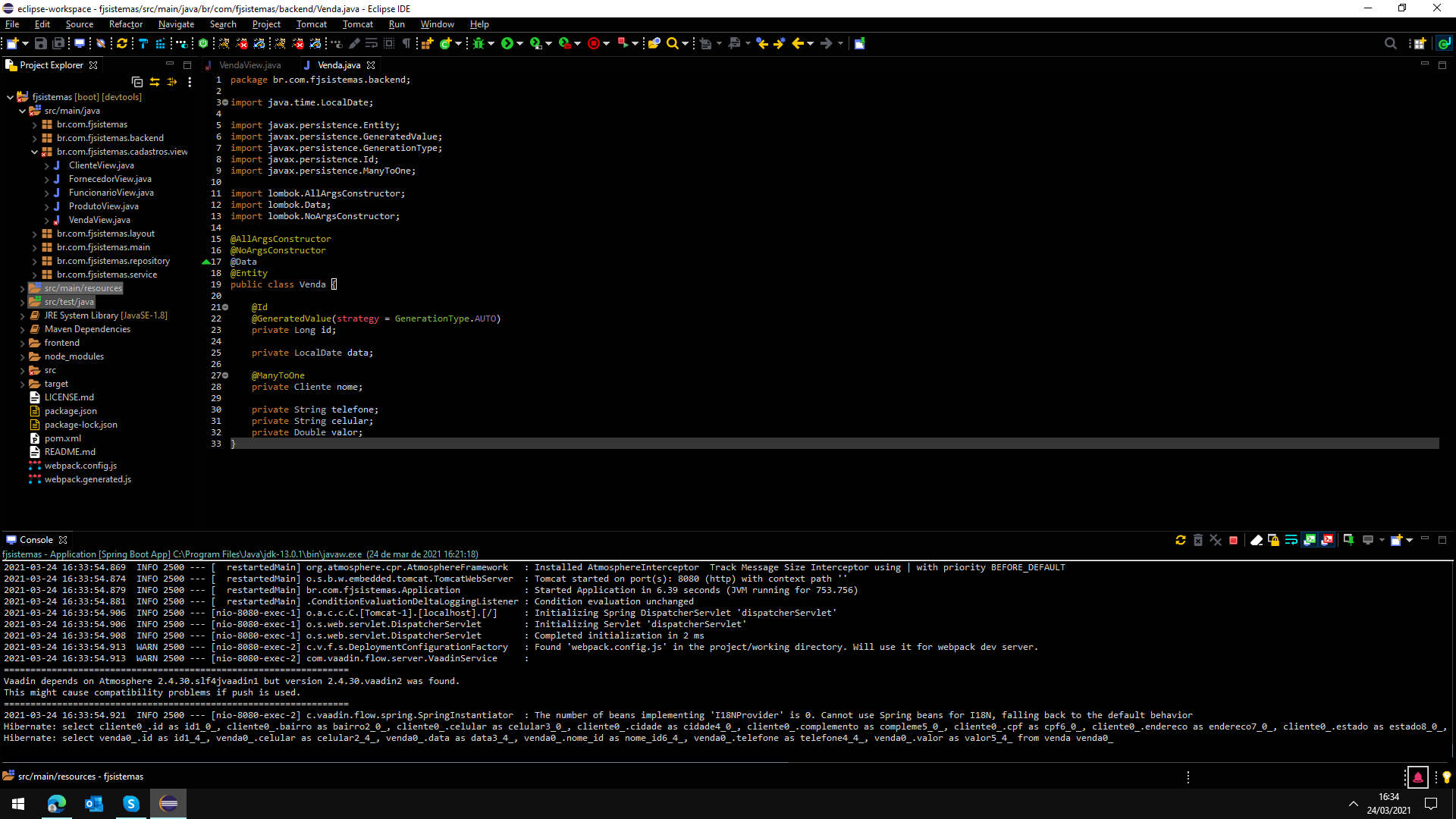Image resolution: width=1456 pixels, height=819 pixels.
Task: Clear the console with the eraser icon
Action: pos(1256,540)
